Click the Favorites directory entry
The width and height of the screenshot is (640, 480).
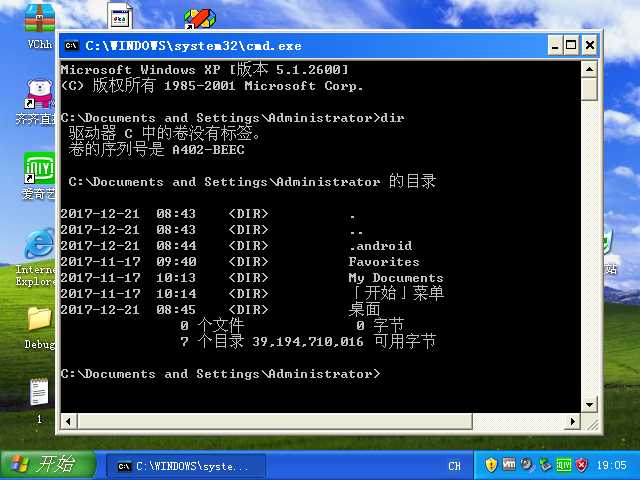pyautogui.click(x=384, y=262)
